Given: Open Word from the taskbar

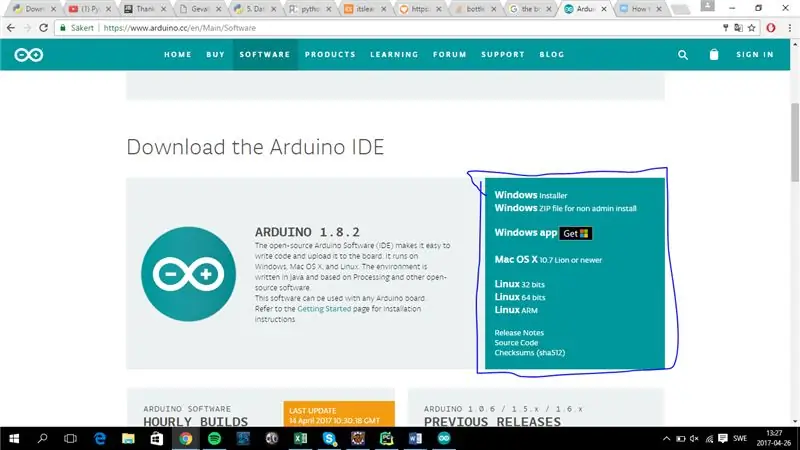Looking at the screenshot, I should click(415, 438).
